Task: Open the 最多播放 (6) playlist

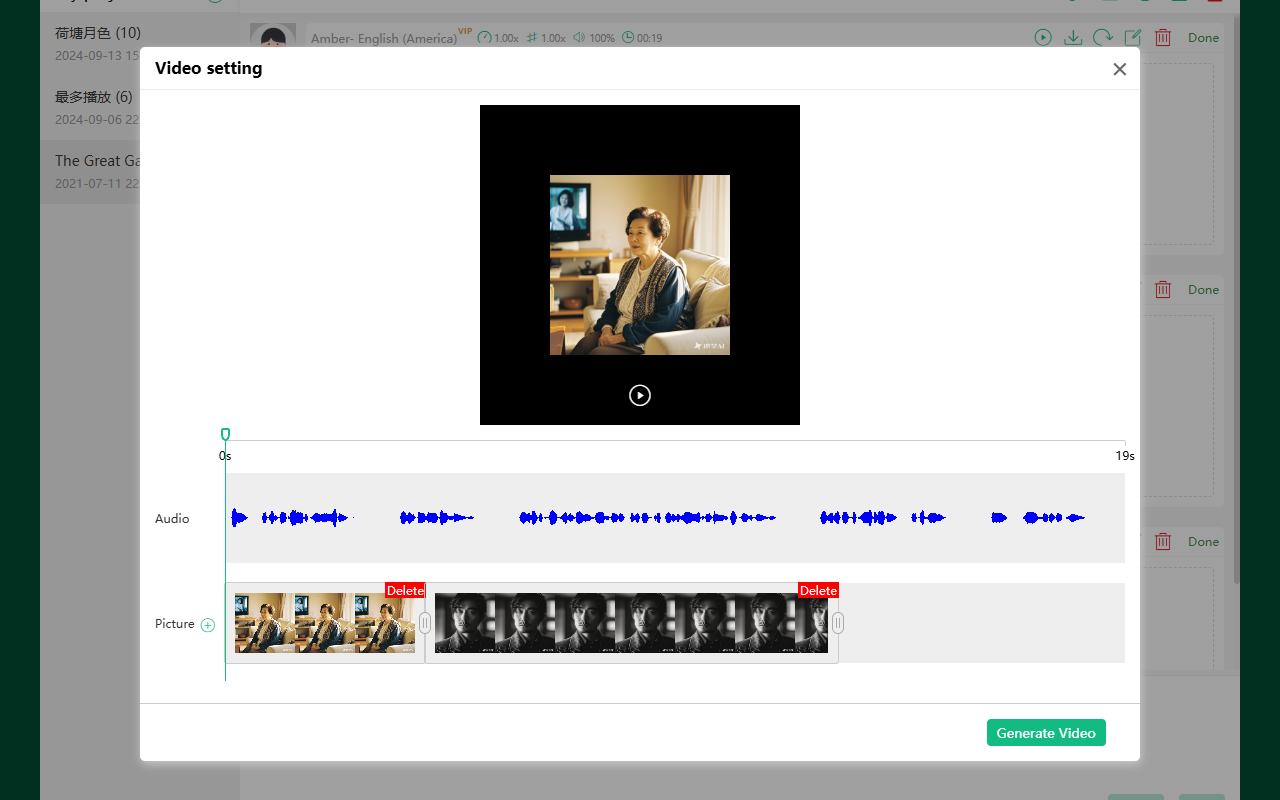Action: (x=97, y=97)
